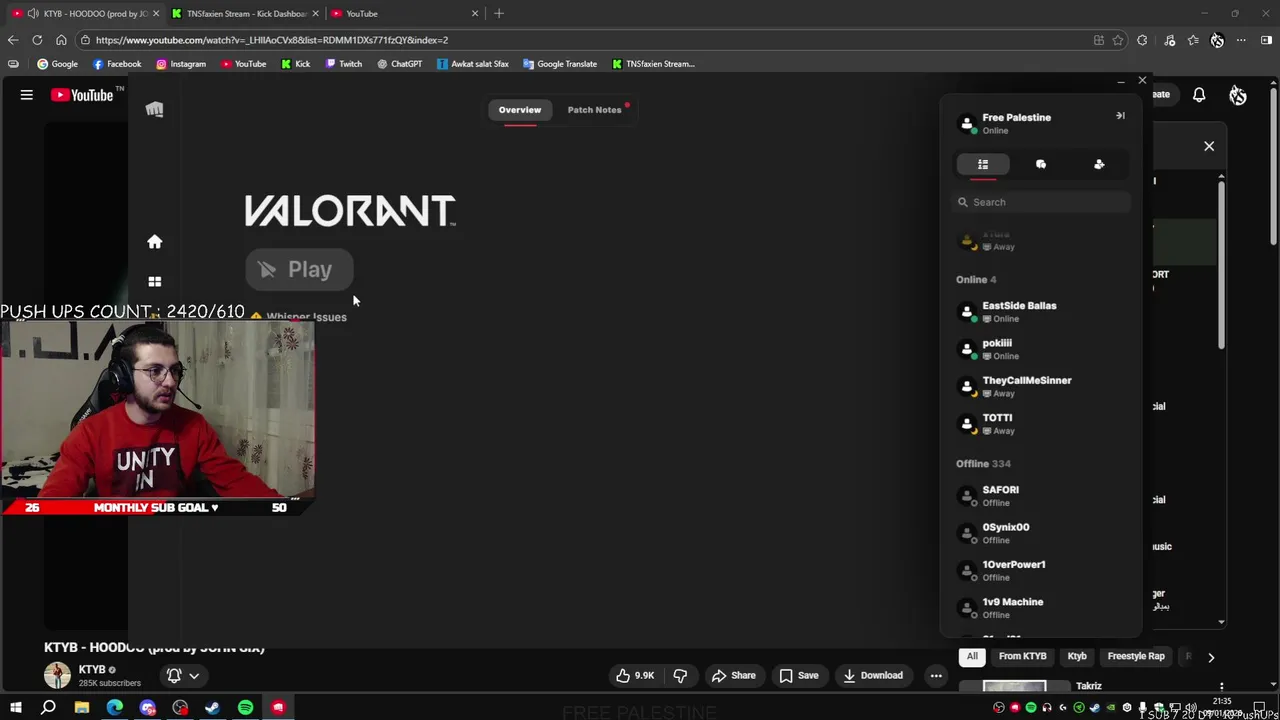Image resolution: width=1280 pixels, height=720 pixels.
Task: Click the greyed-out VALORANT Play button
Action: (x=299, y=269)
